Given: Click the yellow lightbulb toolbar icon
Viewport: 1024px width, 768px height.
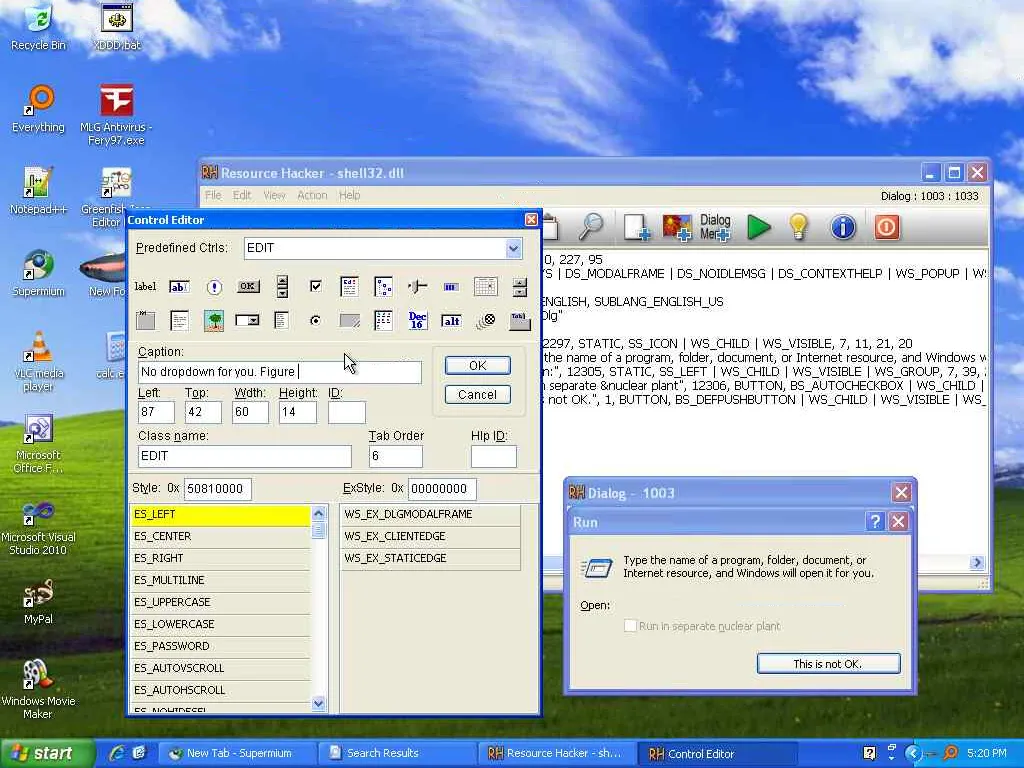Looking at the screenshot, I should (x=798, y=227).
